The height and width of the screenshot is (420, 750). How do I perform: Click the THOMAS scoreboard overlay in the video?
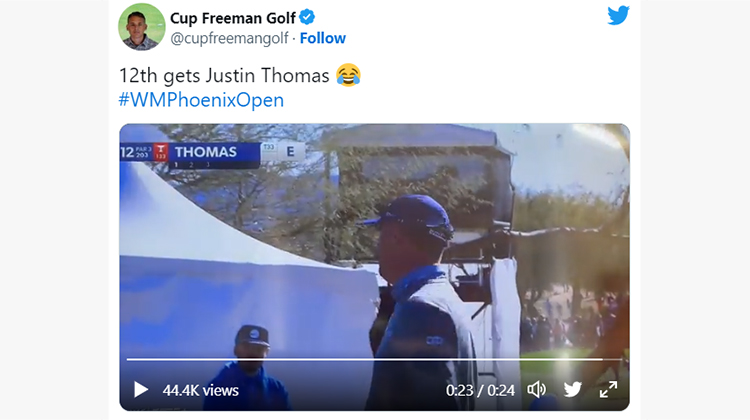(x=206, y=152)
